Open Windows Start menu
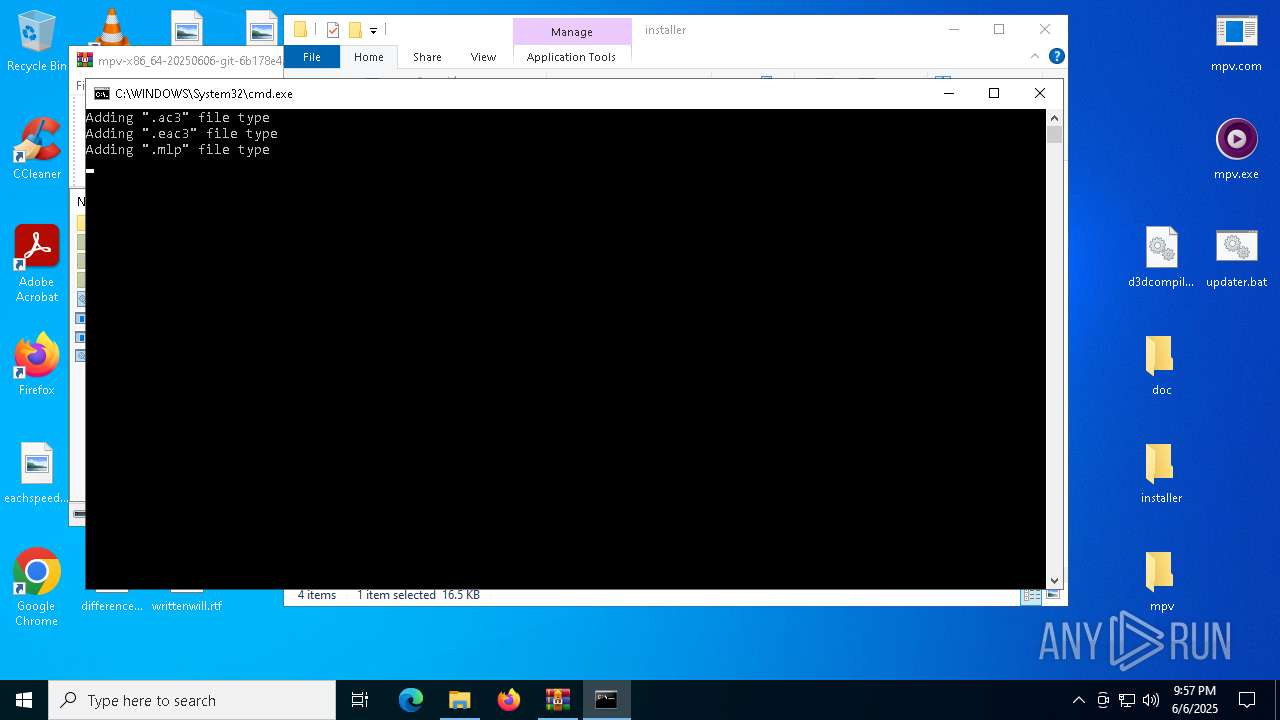This screenshot has height=720, width=1280. point(24,700)
